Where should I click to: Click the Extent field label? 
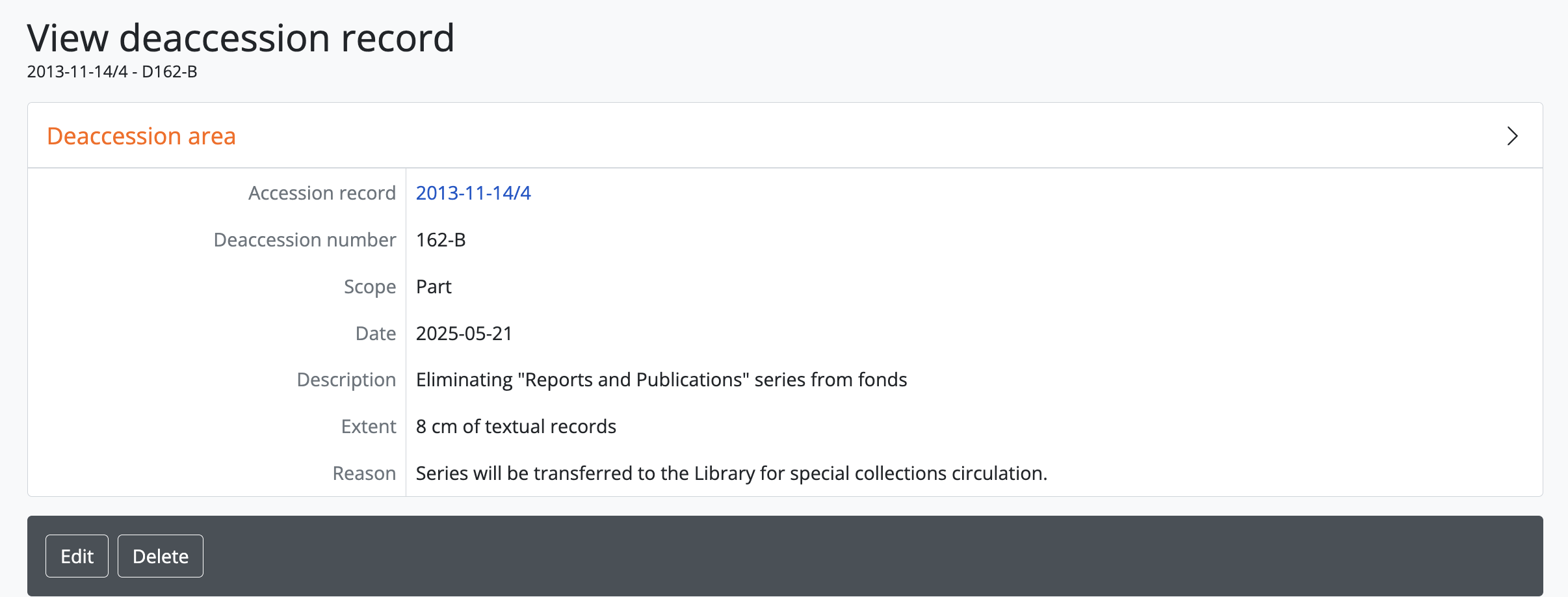[368, 427]
